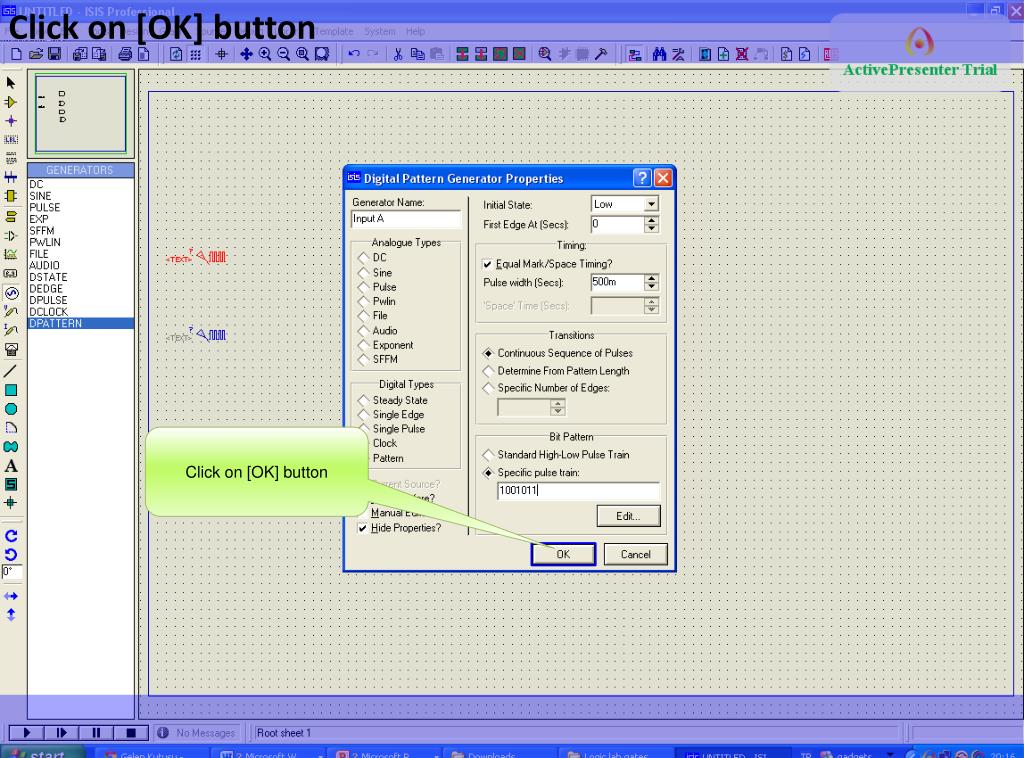Select 2D circle drawing tool
This screenshot has width=1024, height=758.
pyautogui.click(x=11, y=409)
